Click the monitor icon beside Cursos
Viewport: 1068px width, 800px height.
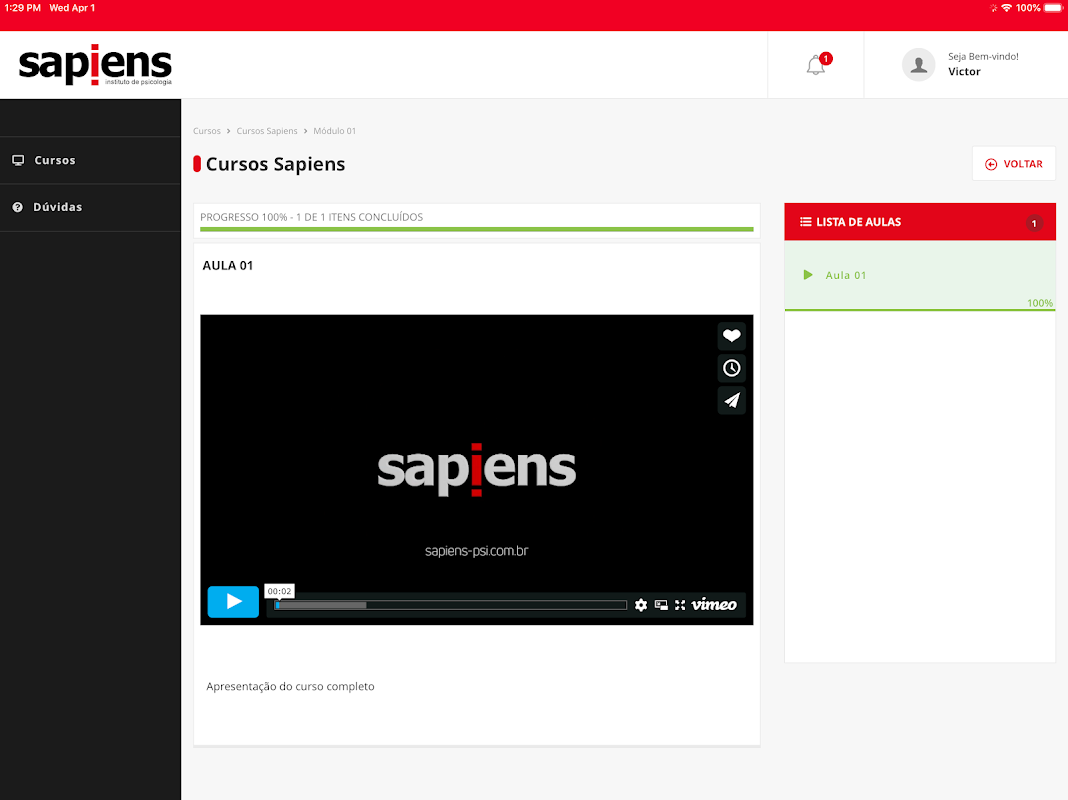(18, 160)
